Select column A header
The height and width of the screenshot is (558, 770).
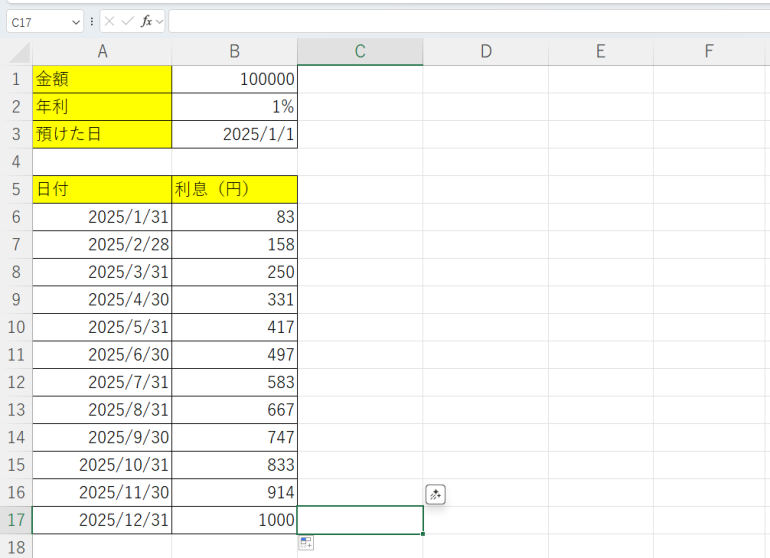click(x=102, y=52)
